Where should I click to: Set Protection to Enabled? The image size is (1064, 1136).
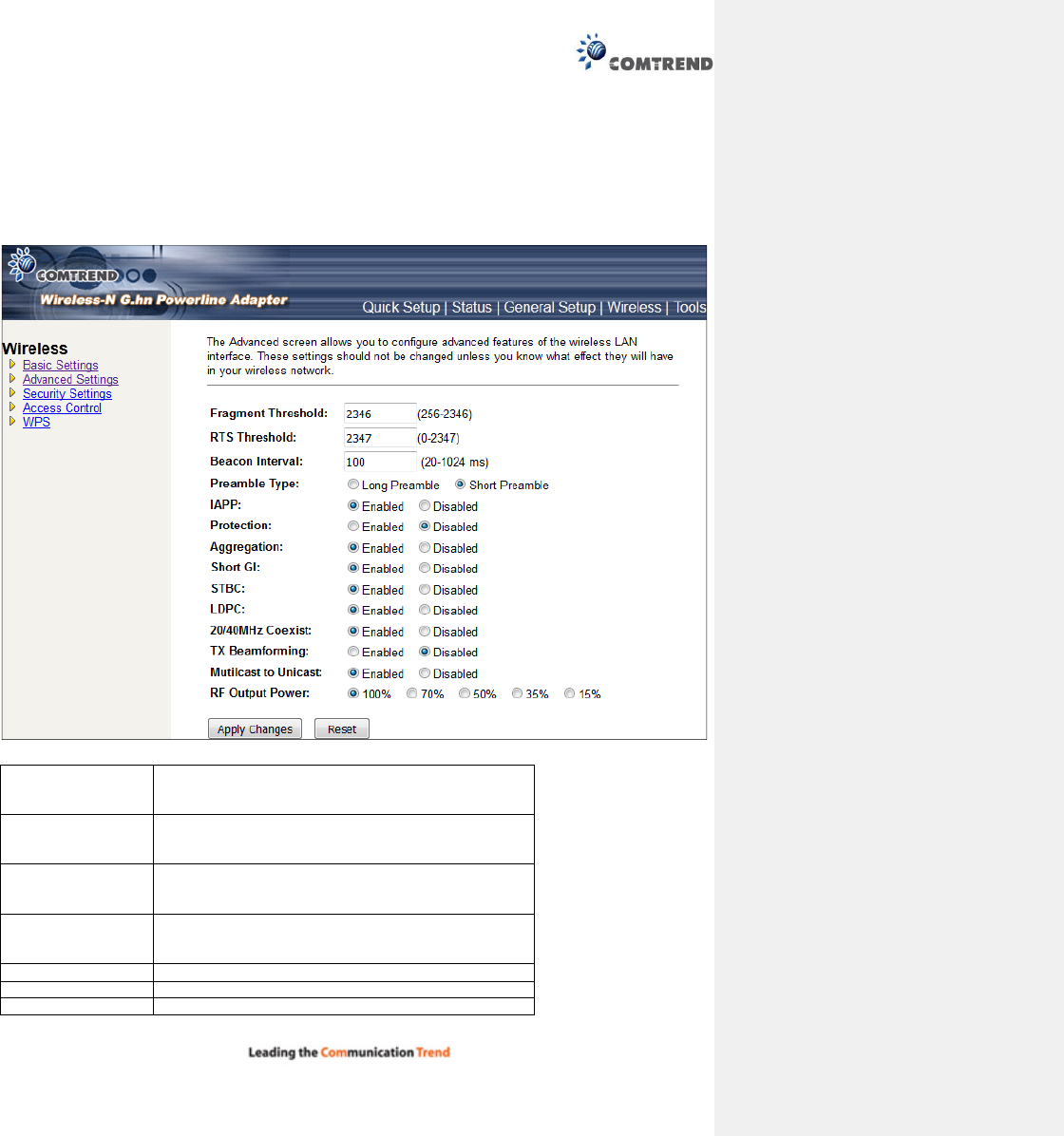[x=353, y=526]
